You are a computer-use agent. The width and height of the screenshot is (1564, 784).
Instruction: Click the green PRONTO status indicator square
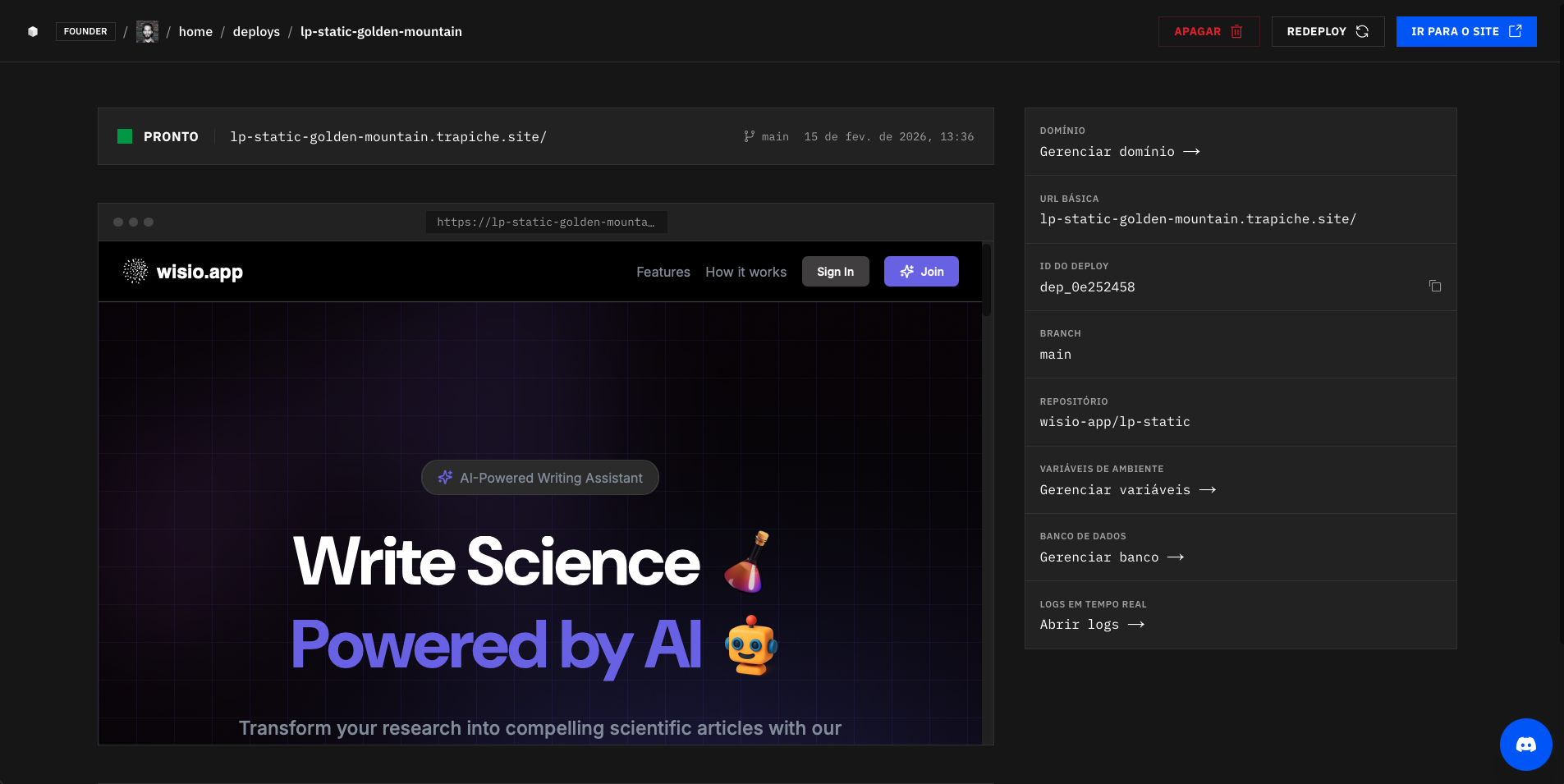click(125, 136)
